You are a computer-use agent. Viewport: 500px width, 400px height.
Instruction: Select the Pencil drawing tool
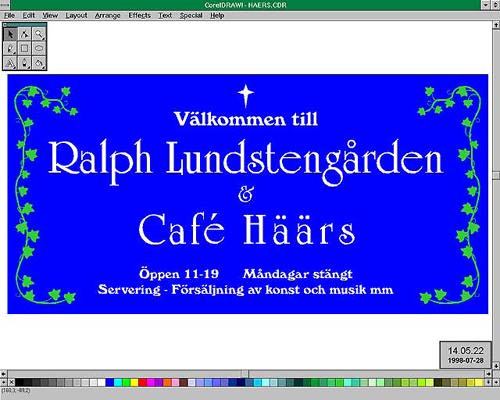pyautogui.click(x=10, y=49)
